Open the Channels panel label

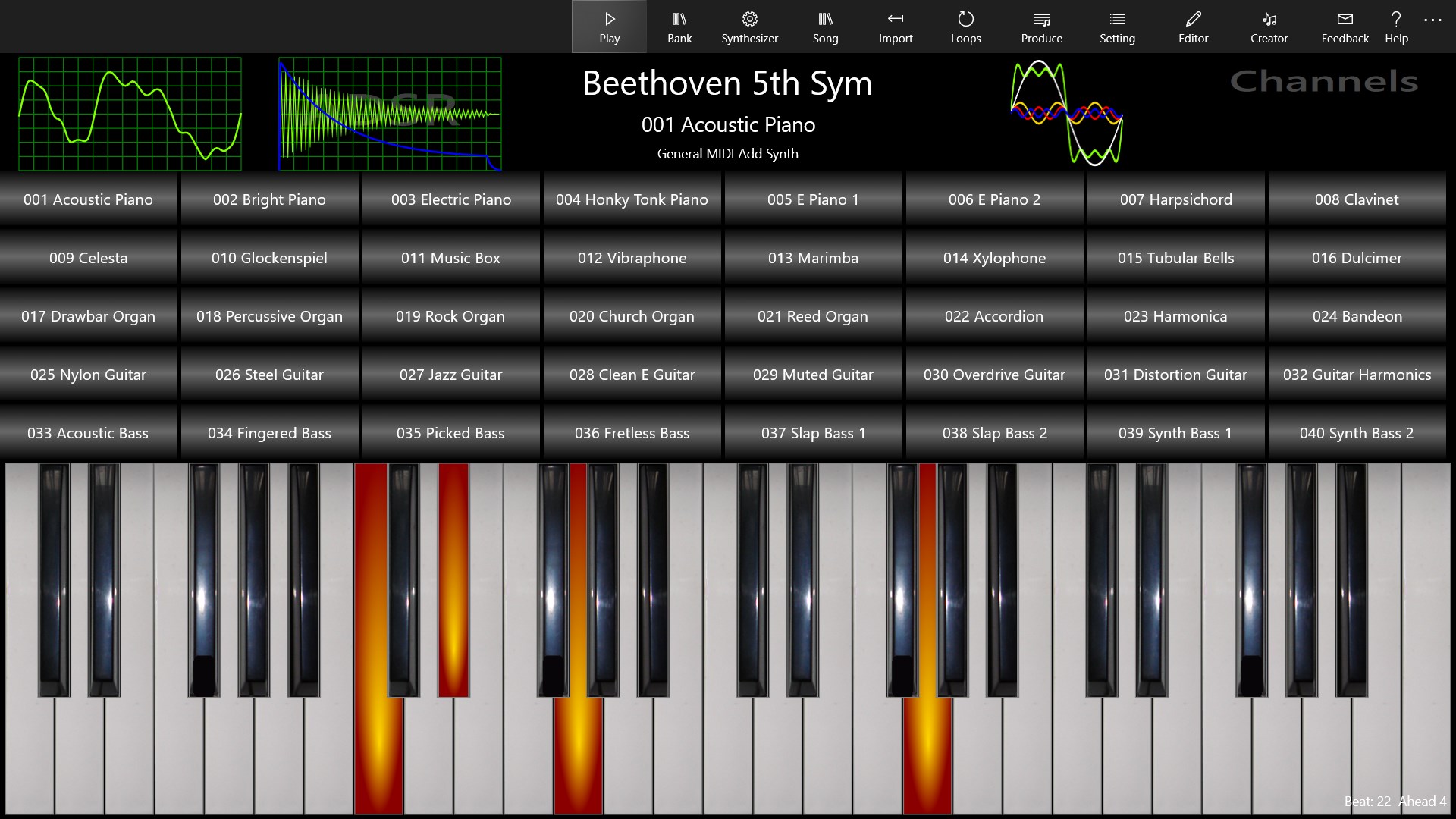coord(1323,81)
